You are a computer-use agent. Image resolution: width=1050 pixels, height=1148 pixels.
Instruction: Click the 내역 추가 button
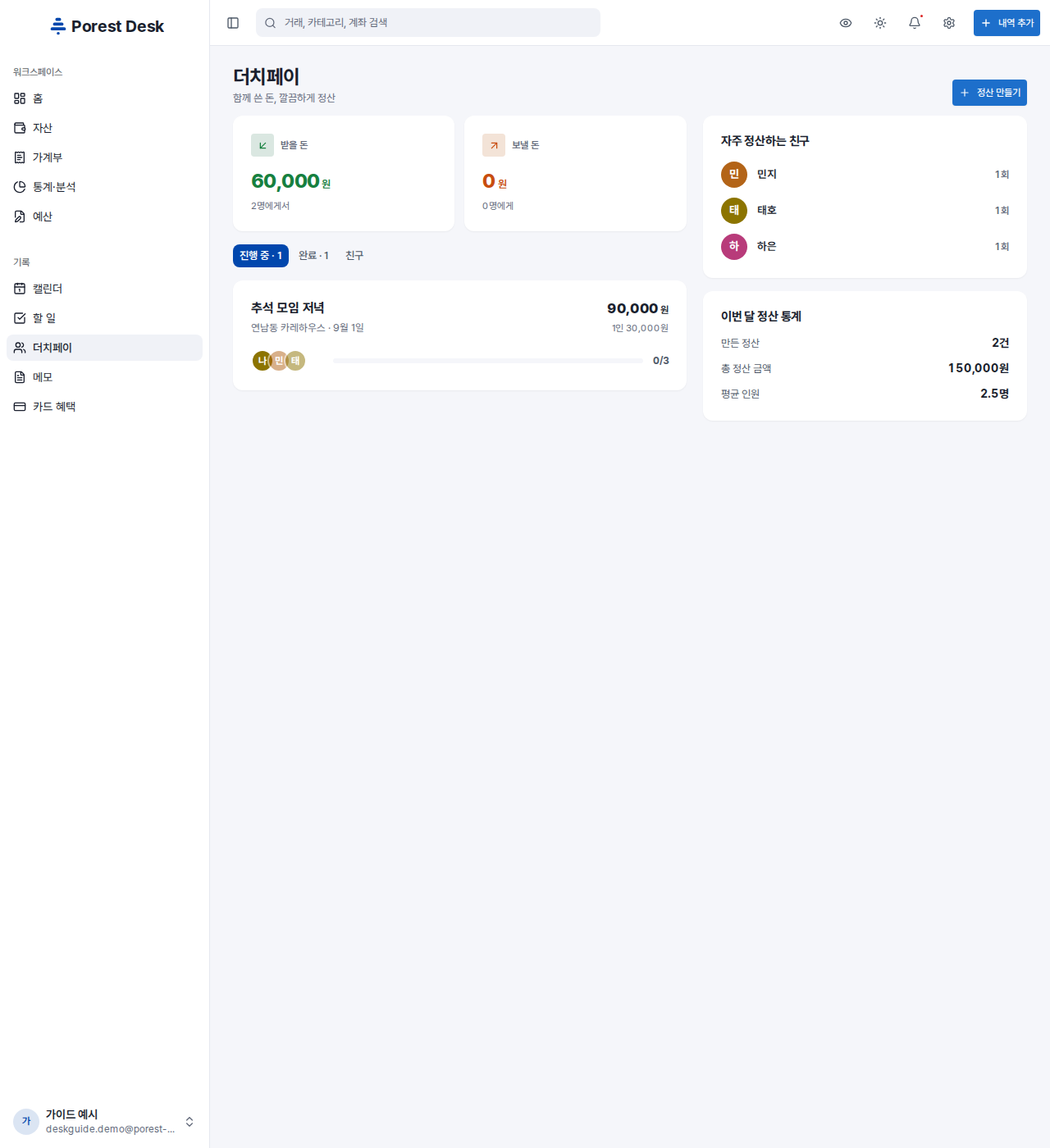point(1007,23)
